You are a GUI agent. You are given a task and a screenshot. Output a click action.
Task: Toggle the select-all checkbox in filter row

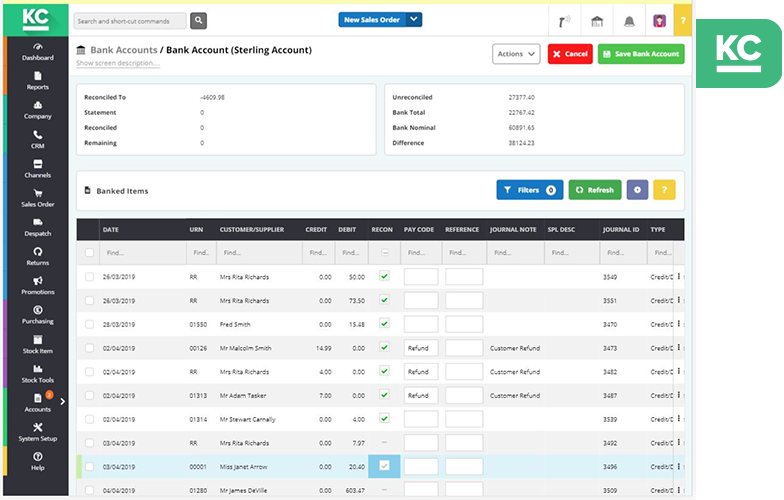(x=90, y=252)
